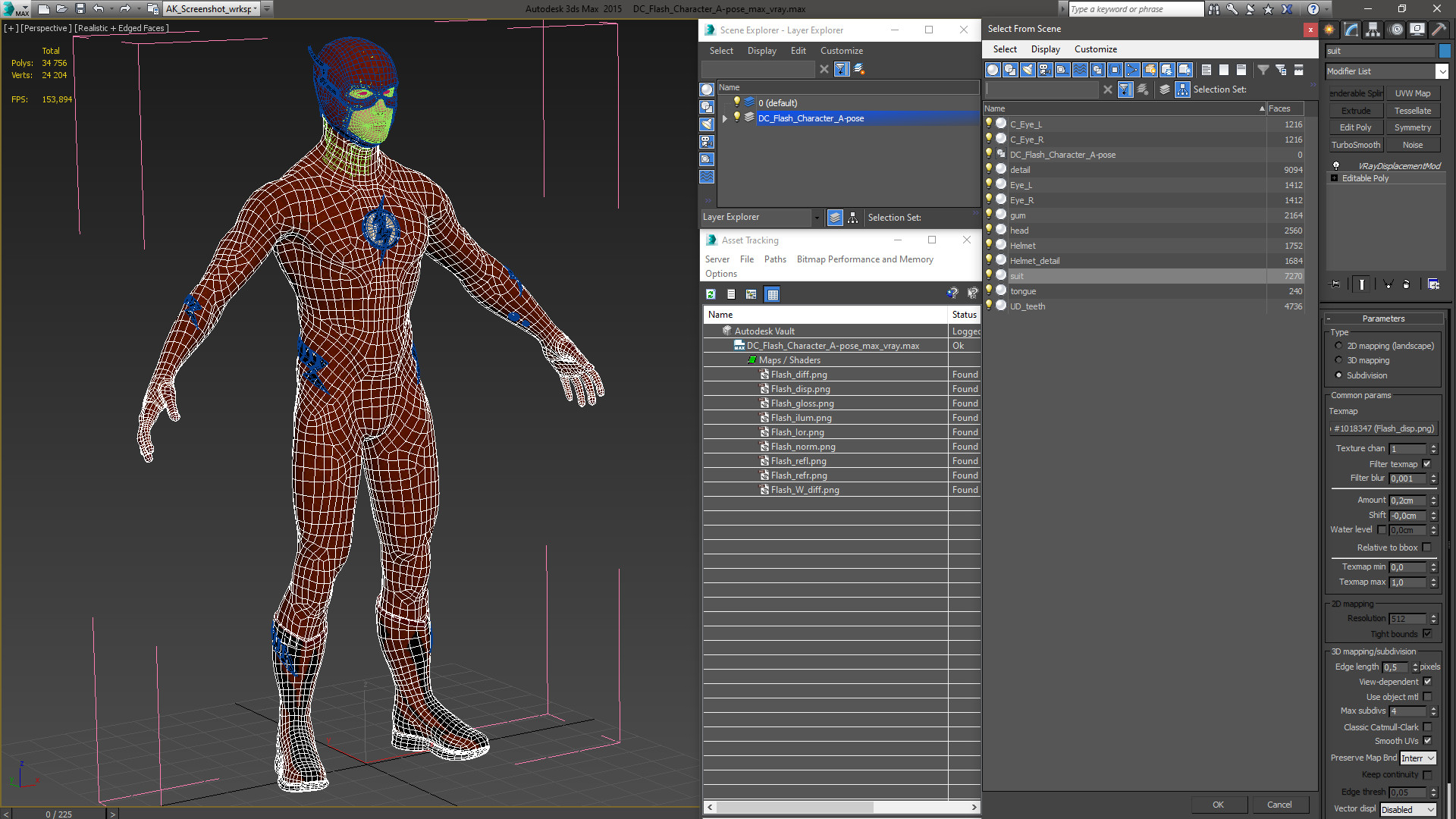Click Cancel button in Select From Scene
The width and height of the screenshot is (1456, 819).
point(1279,805)
